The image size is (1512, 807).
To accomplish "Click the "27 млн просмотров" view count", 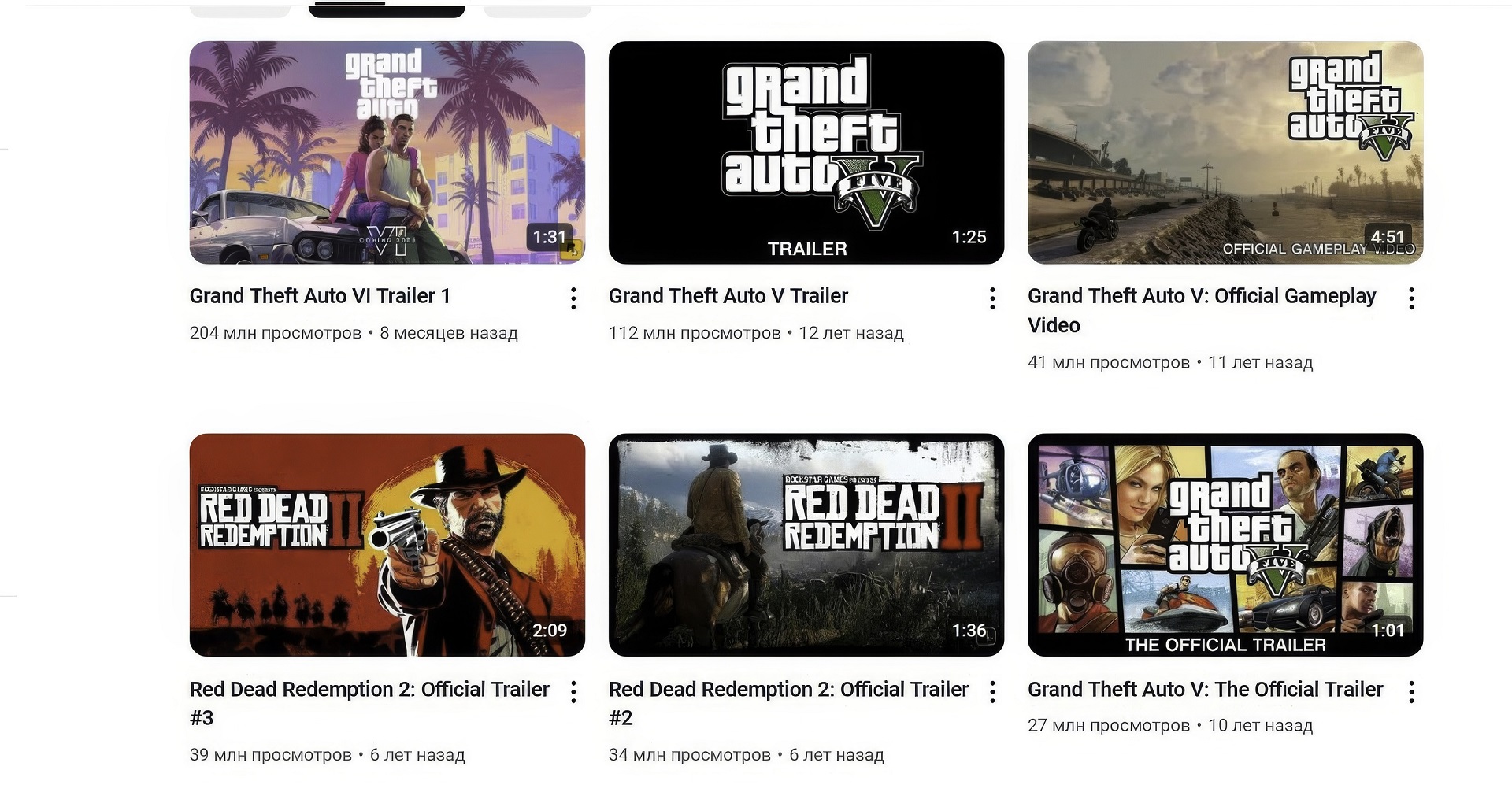I will pos(1109,725).
